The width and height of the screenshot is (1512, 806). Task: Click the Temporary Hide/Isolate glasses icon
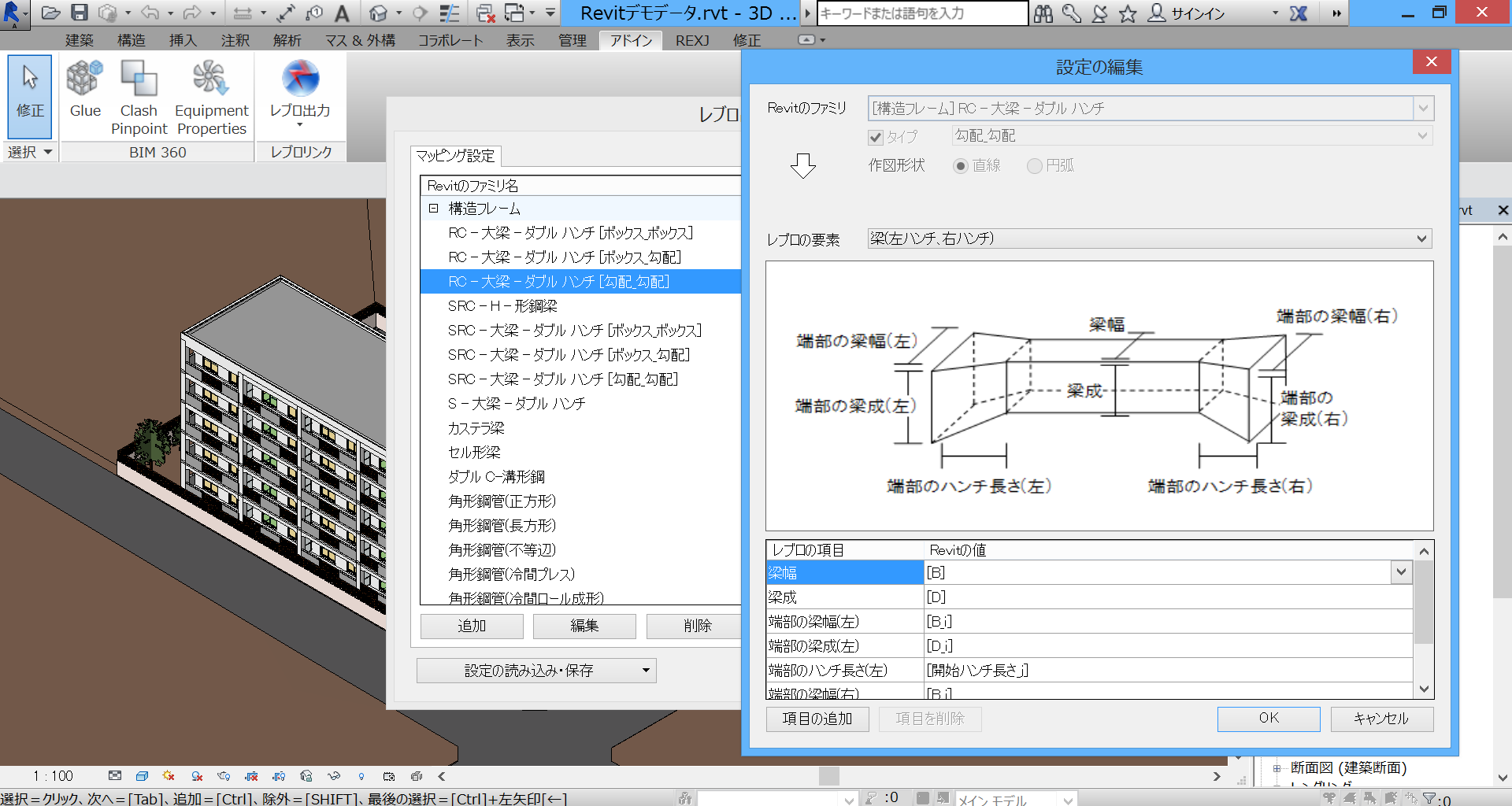pos(334,776)
